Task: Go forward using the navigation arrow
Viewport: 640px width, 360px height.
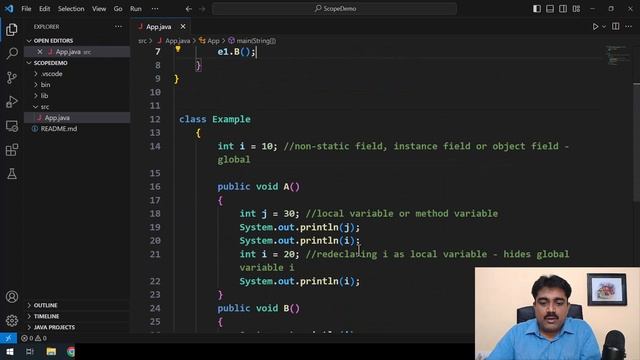Action: pos(202,9)
